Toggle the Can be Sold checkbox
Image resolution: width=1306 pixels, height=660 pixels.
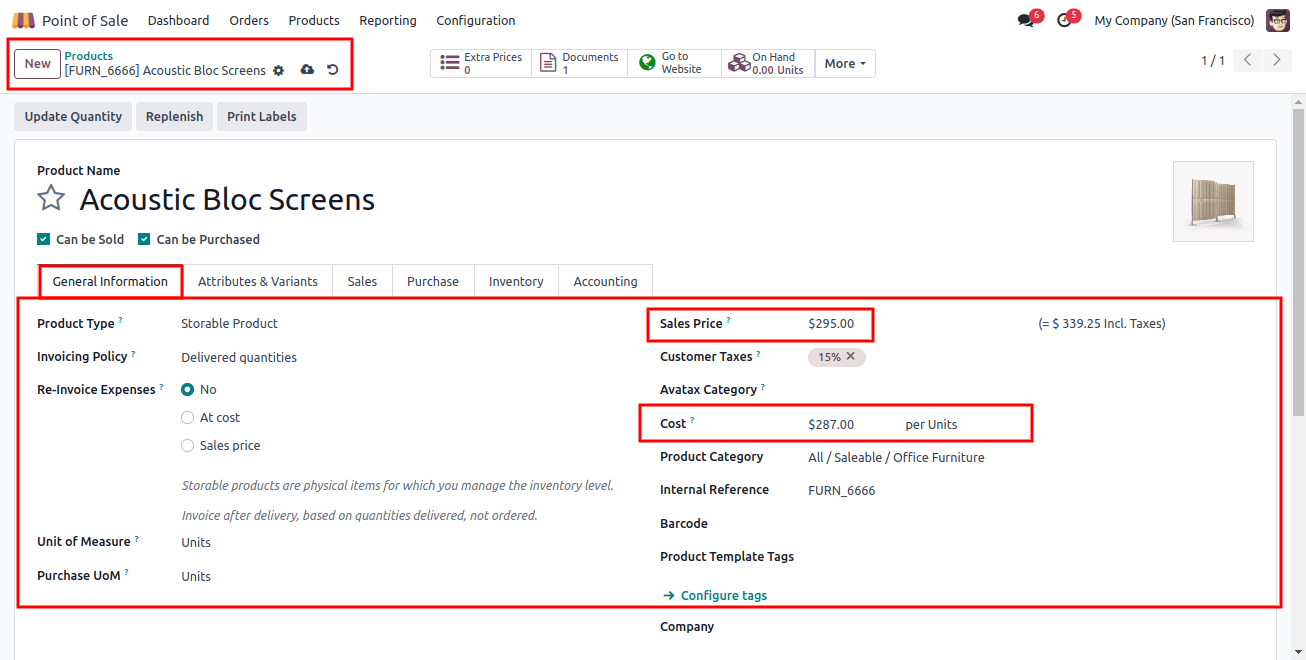(43, 239)
